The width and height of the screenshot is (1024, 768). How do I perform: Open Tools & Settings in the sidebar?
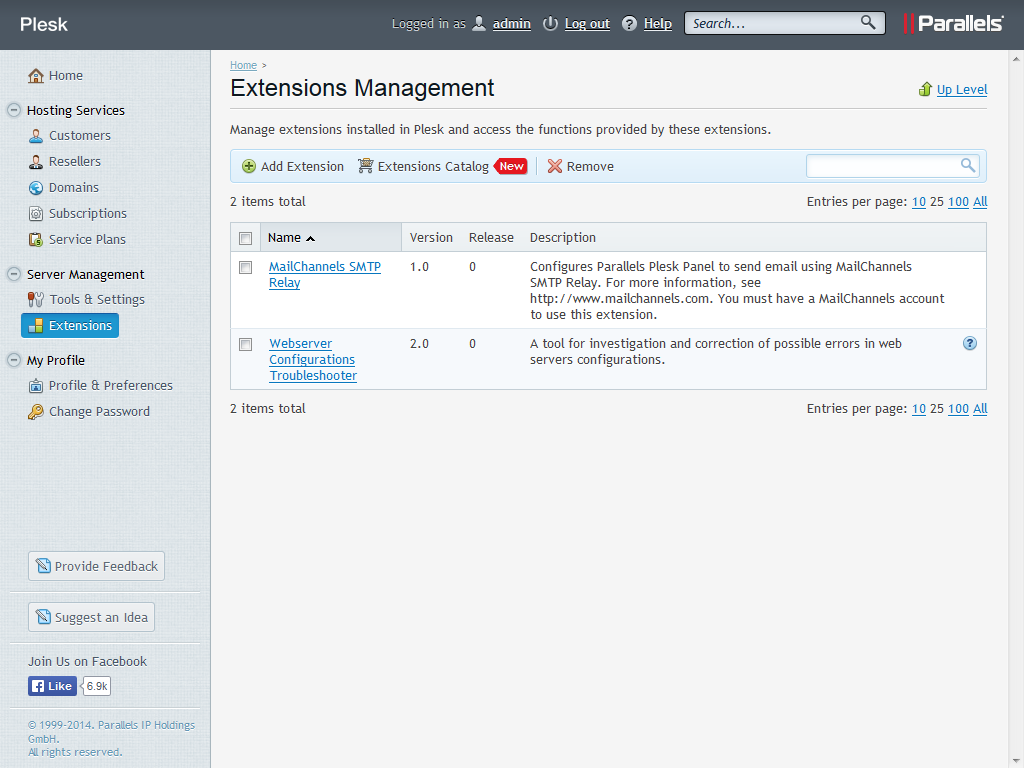97,300
